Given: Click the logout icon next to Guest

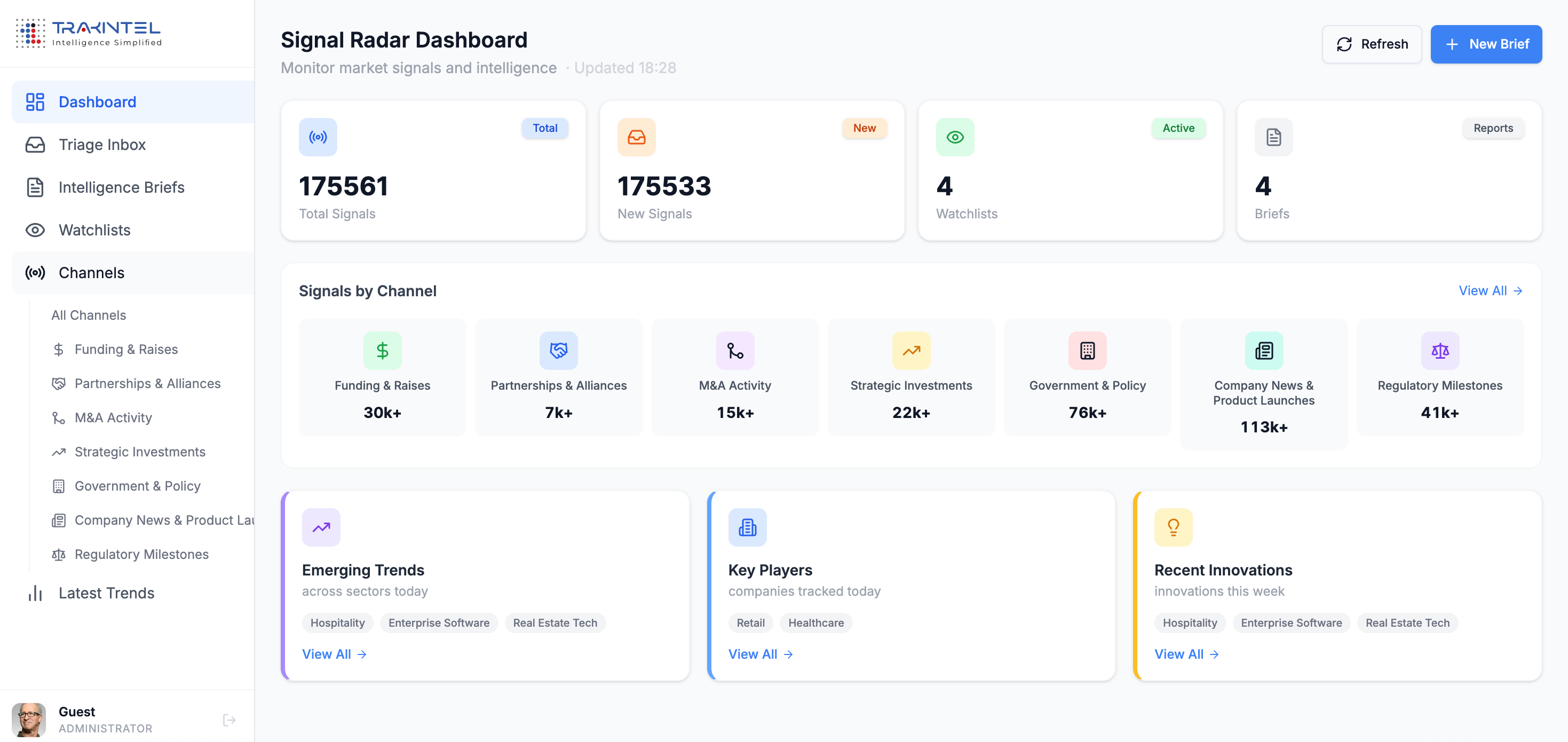Looking at the screenshot, I should [229, 720].
